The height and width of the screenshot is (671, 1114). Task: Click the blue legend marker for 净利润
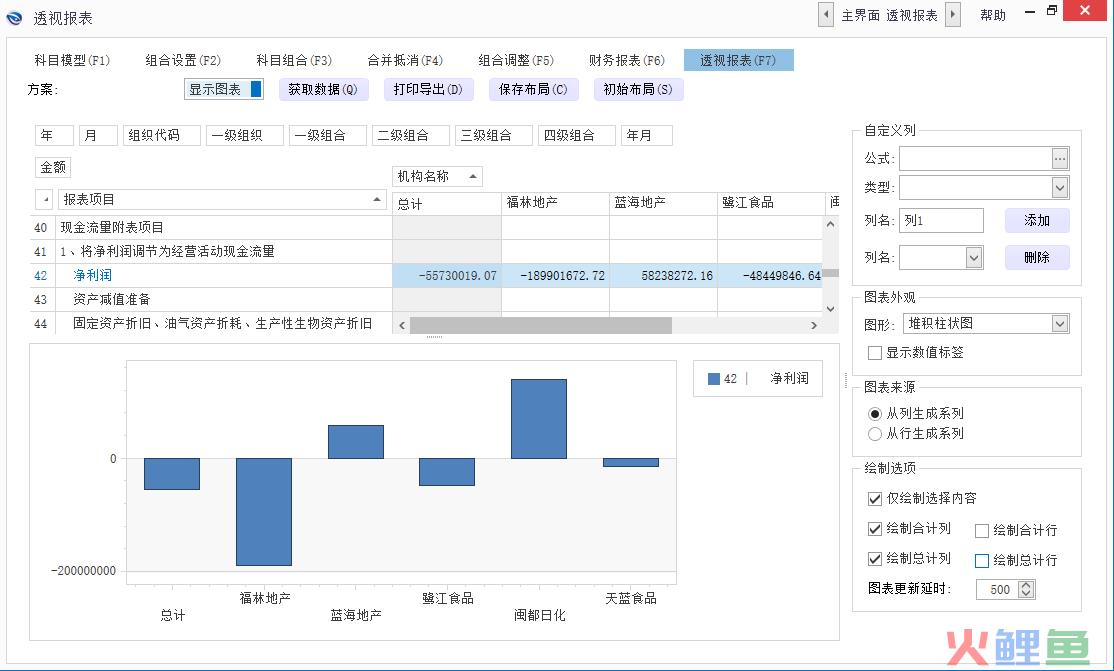tap(714, 379)
